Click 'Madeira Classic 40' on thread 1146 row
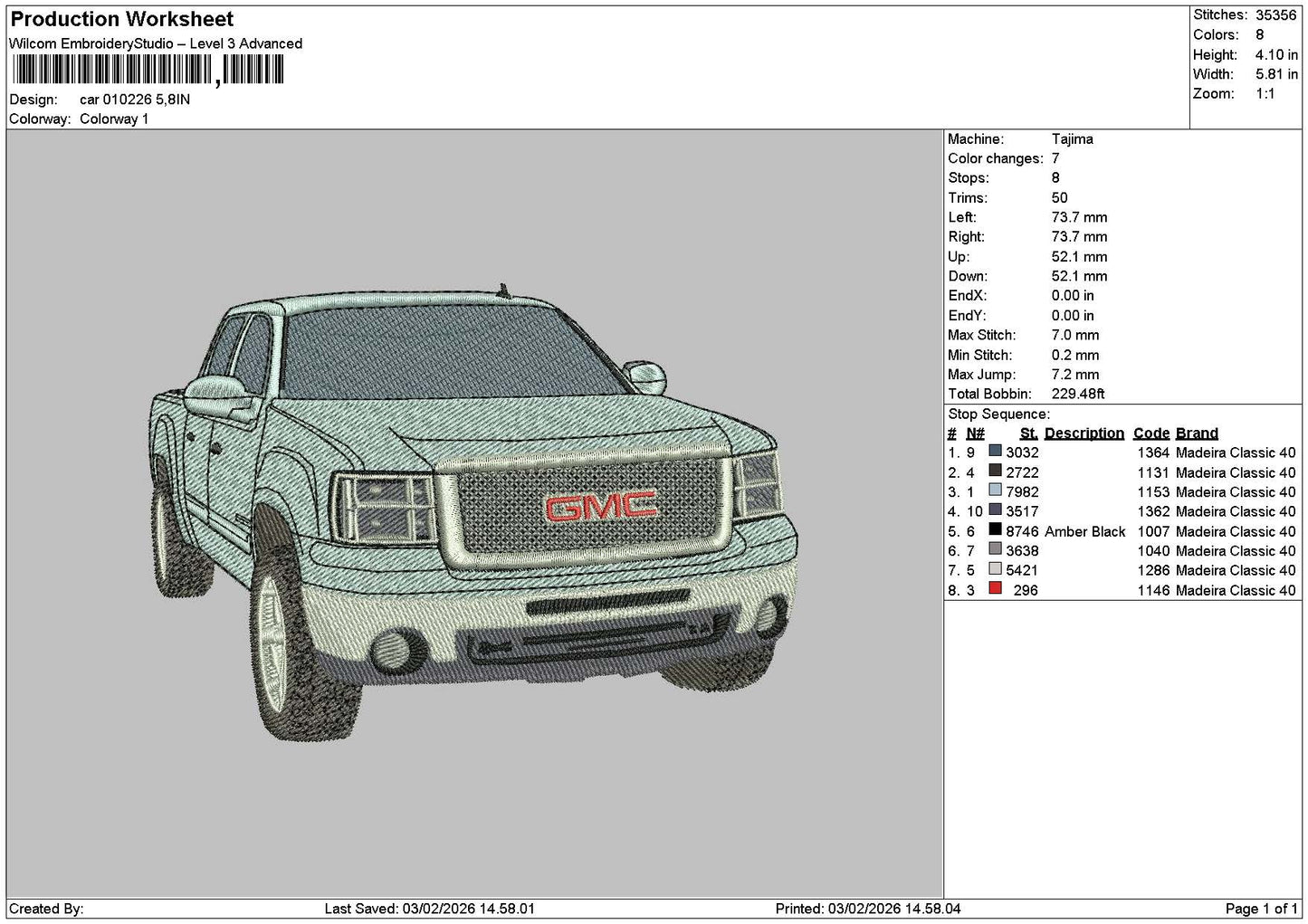Viewport: 1308px width, 924px height. (x=1236, y=591)
